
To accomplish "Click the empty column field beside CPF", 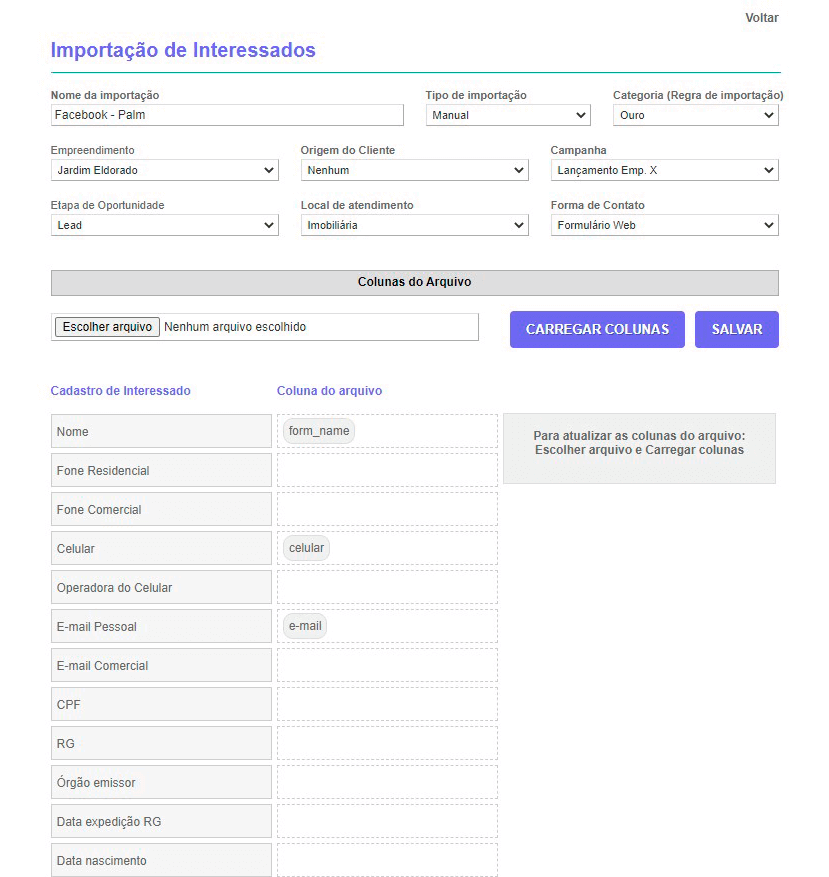I will click(387, 703).
